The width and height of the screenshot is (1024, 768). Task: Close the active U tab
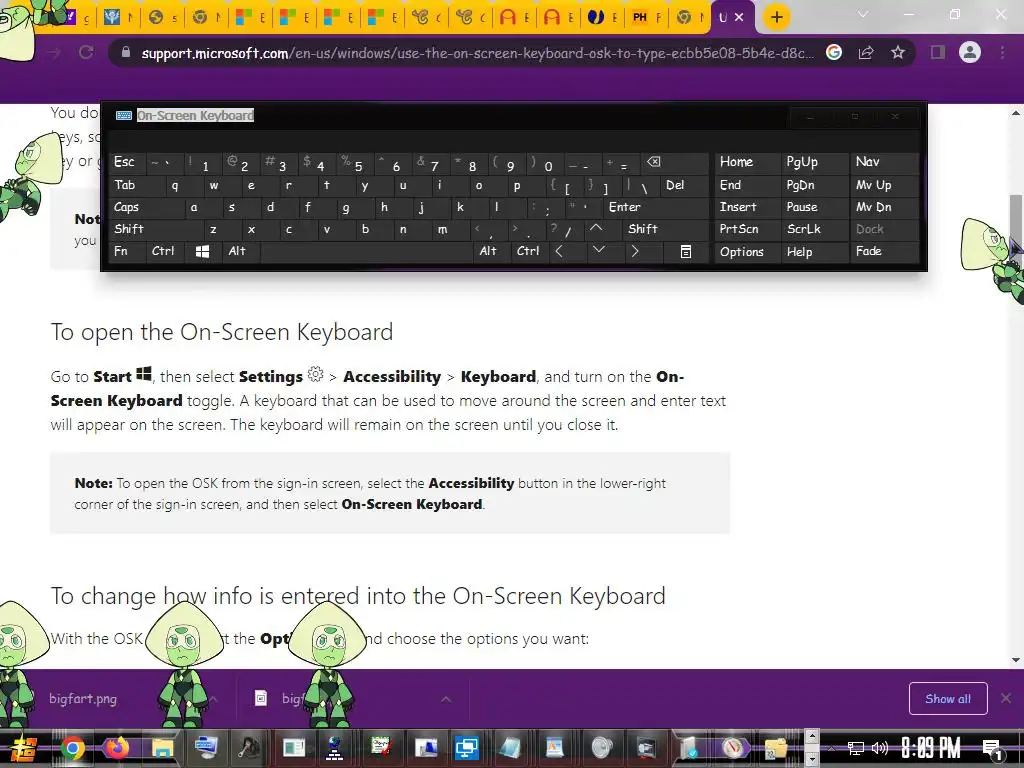[739, 18]
